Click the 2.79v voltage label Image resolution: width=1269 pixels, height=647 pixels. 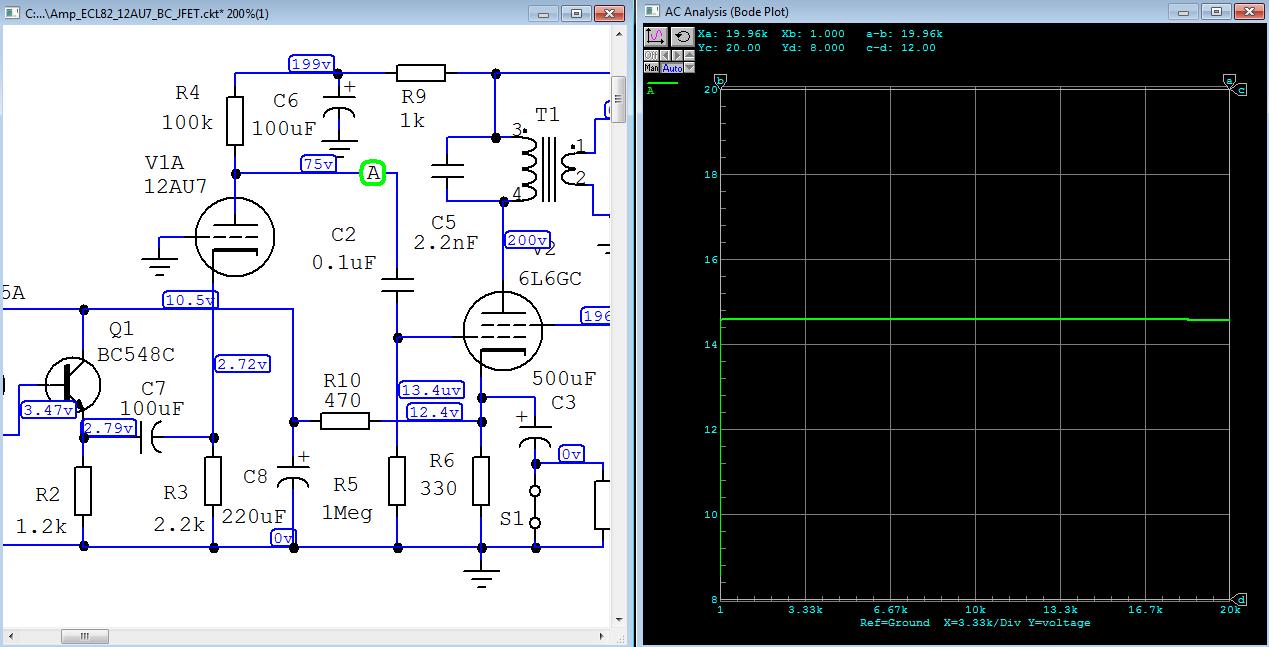point(109,428)
